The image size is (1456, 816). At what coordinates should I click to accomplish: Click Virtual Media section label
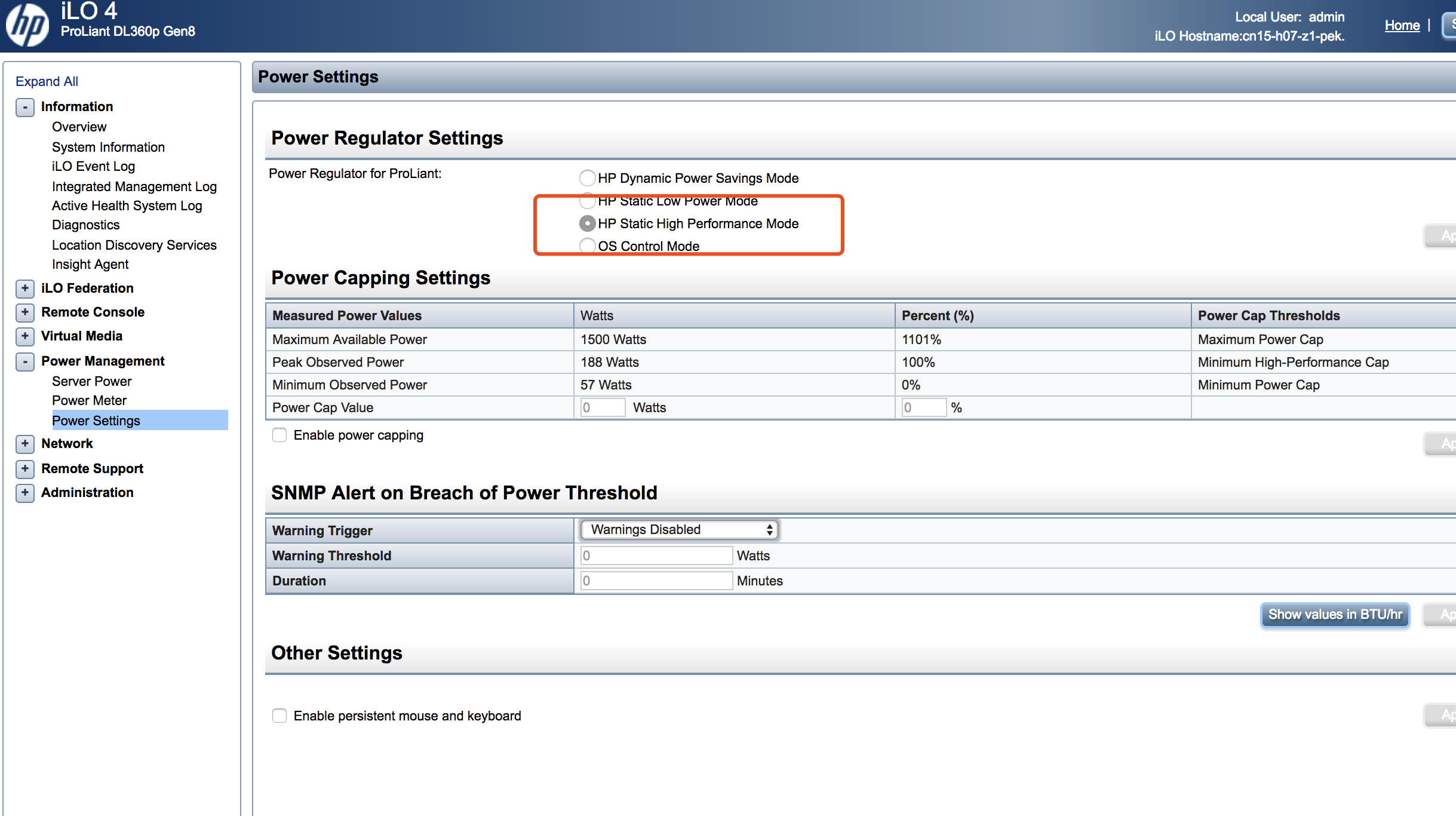click(x=82, y=336)
